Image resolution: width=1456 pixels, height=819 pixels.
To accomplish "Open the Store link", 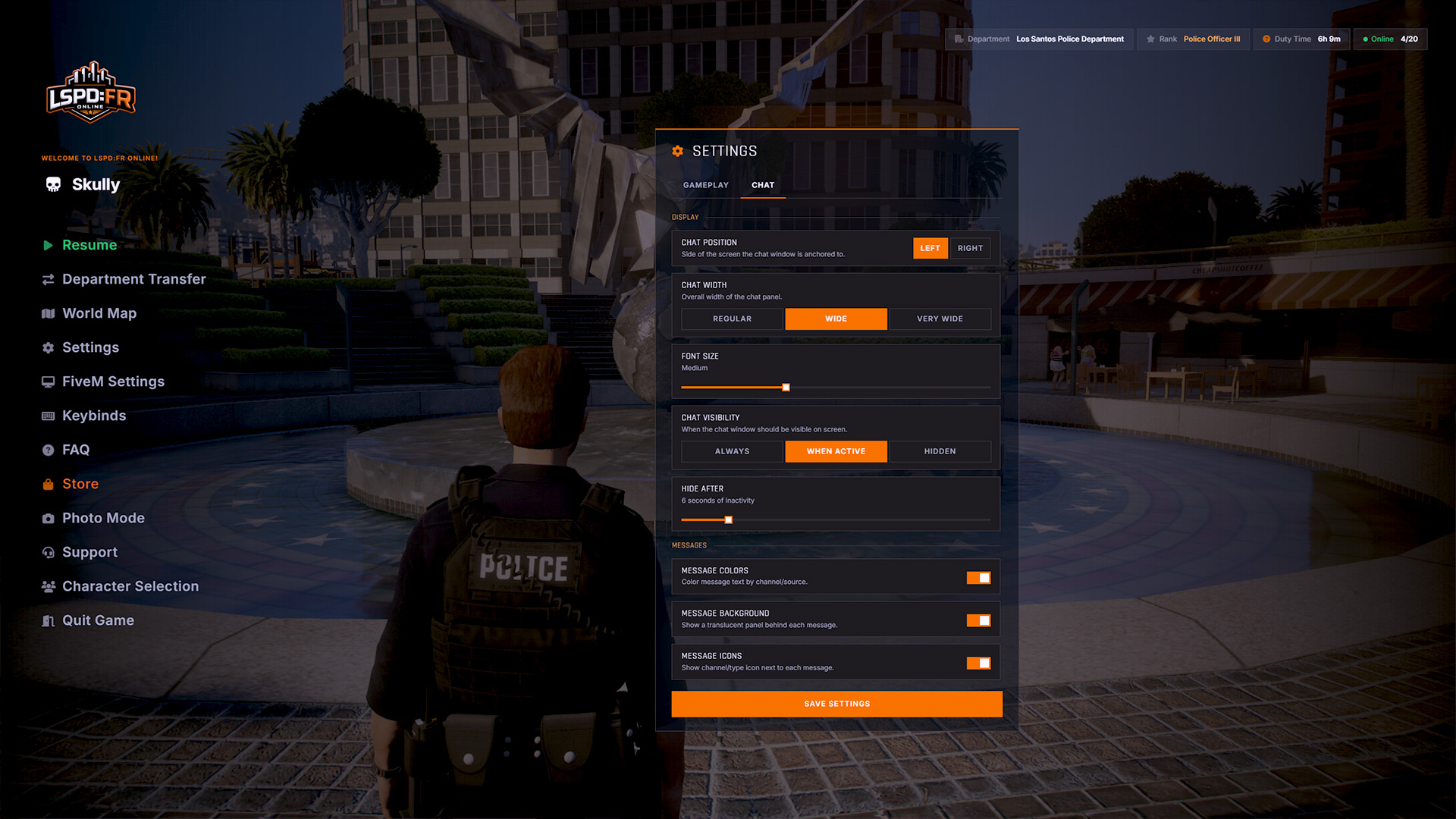I will click(80, 484).
